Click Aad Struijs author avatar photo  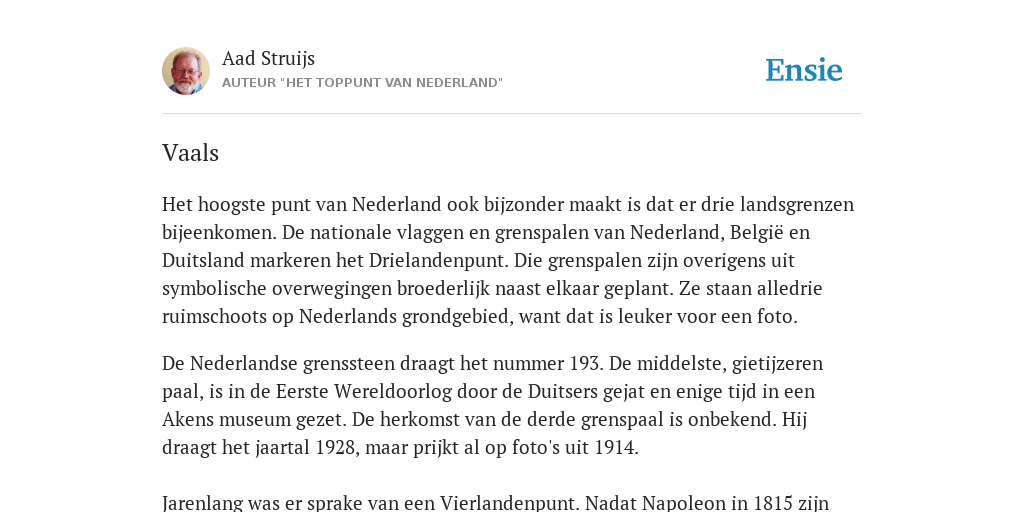(186, 71)
